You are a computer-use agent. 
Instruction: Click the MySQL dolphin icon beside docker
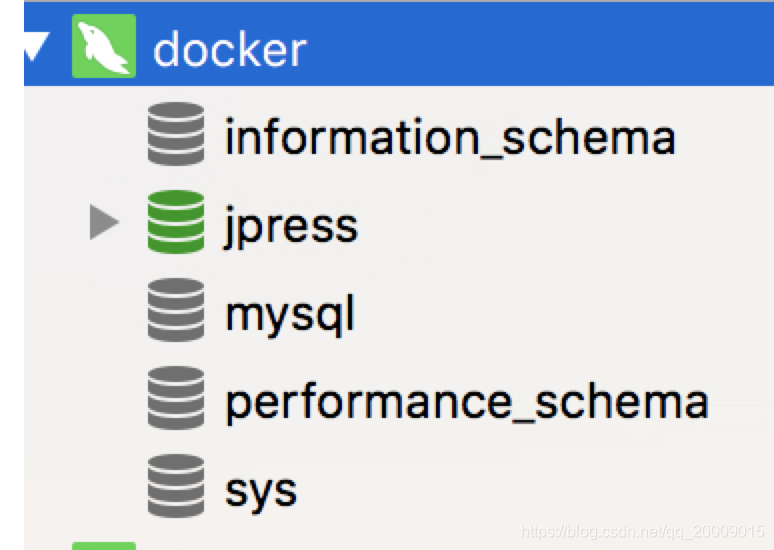pyautogui.click(x=104, y=46)
